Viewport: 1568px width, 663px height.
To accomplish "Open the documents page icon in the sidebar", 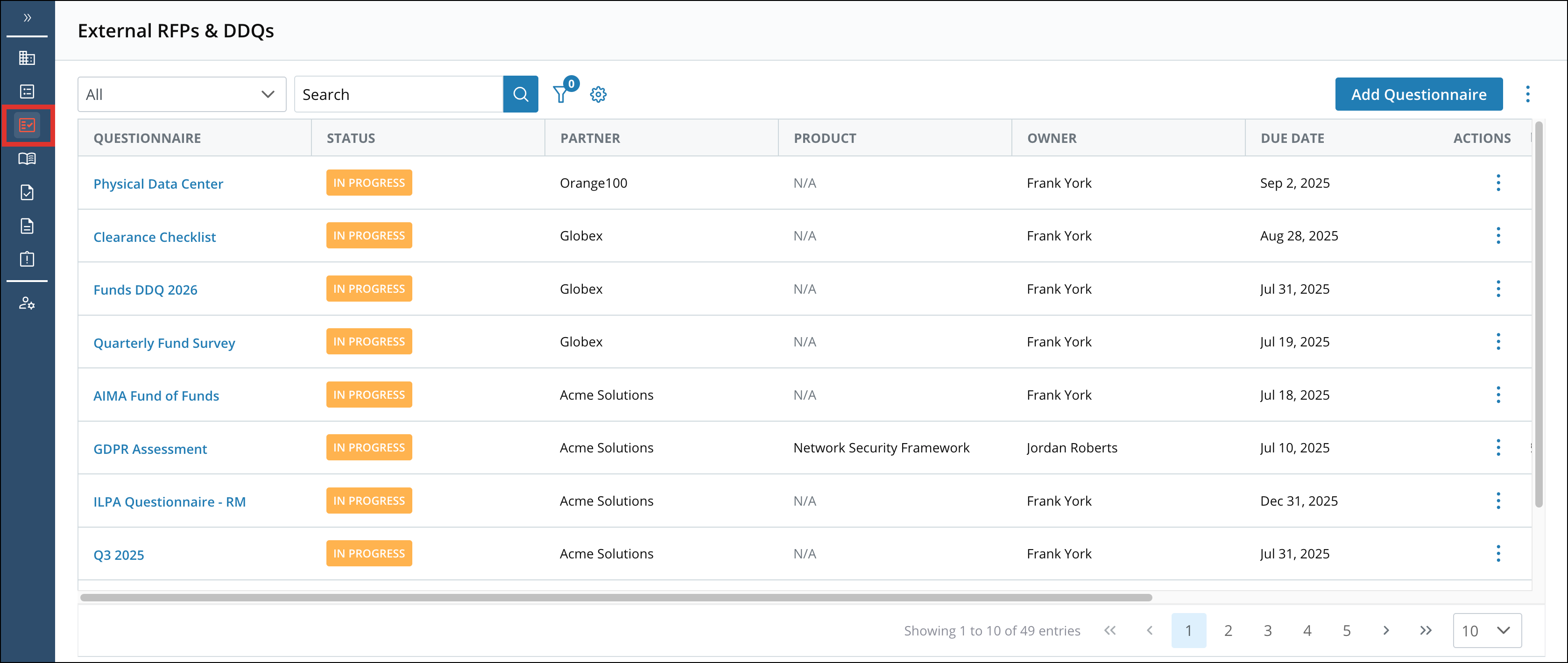I will pos(28,226).
